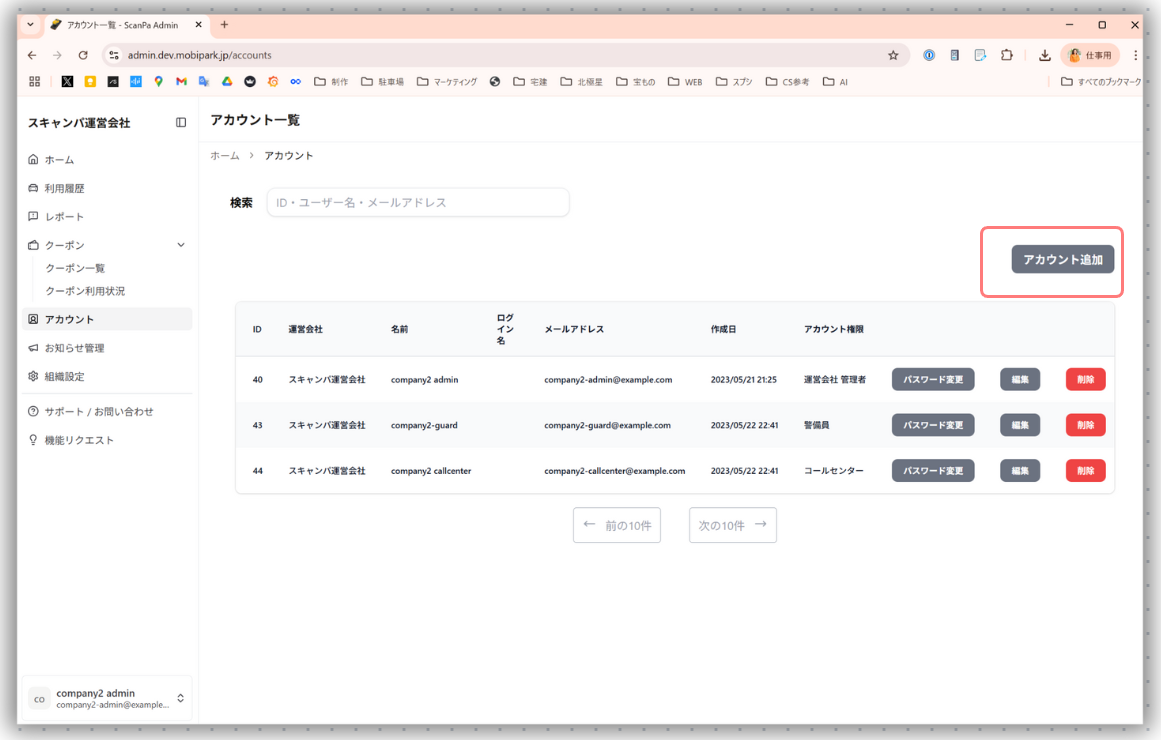The width and height of the screenshot is (1161, 740).
Task: Expand the company2 admin user switcher
Action: (x=181, y=698)
